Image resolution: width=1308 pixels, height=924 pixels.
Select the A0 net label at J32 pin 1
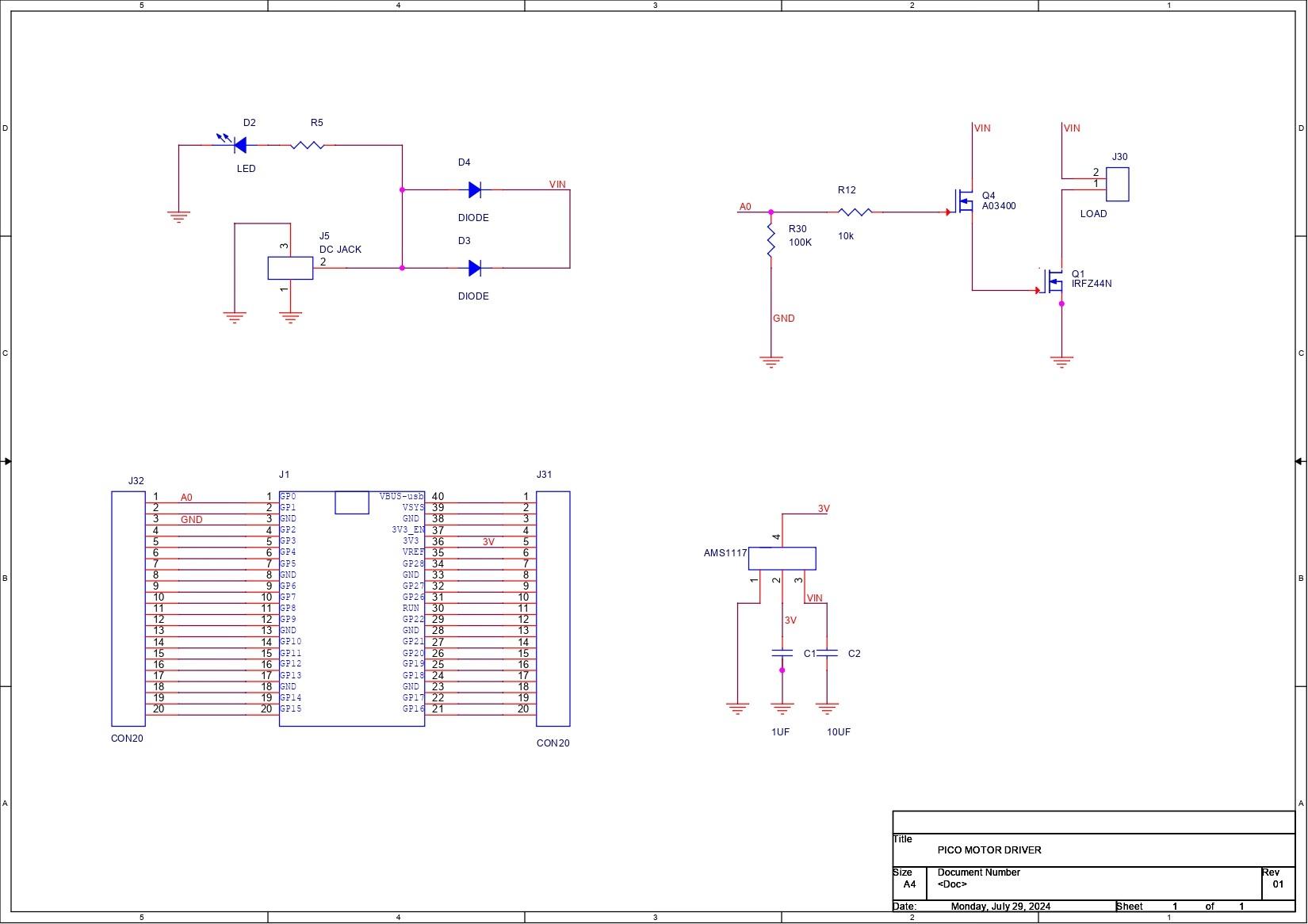click(186, 498)
